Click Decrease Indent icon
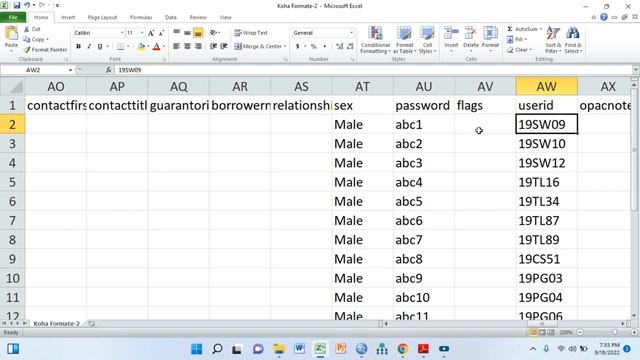Screen dimensions: 640x360 213,47
